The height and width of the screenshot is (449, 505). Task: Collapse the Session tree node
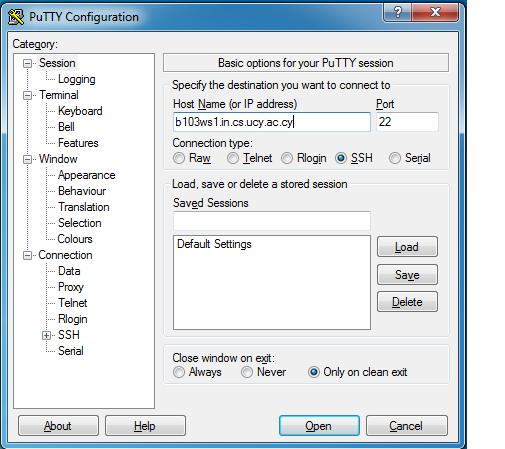(27, 63)
